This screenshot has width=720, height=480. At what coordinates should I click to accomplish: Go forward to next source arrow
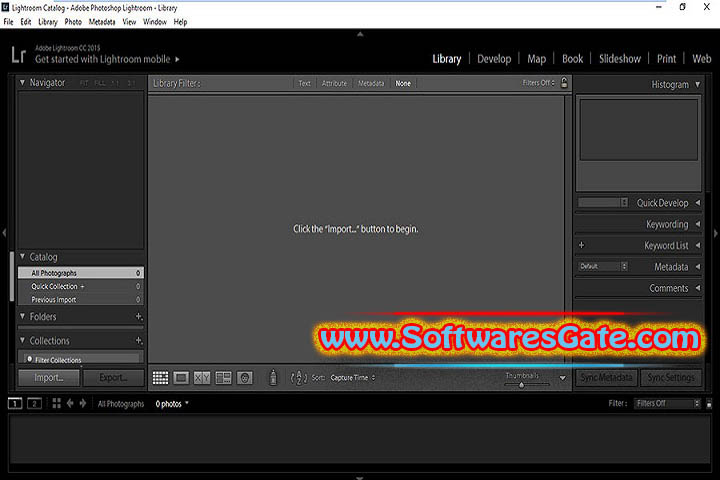[x=83, y=403]
